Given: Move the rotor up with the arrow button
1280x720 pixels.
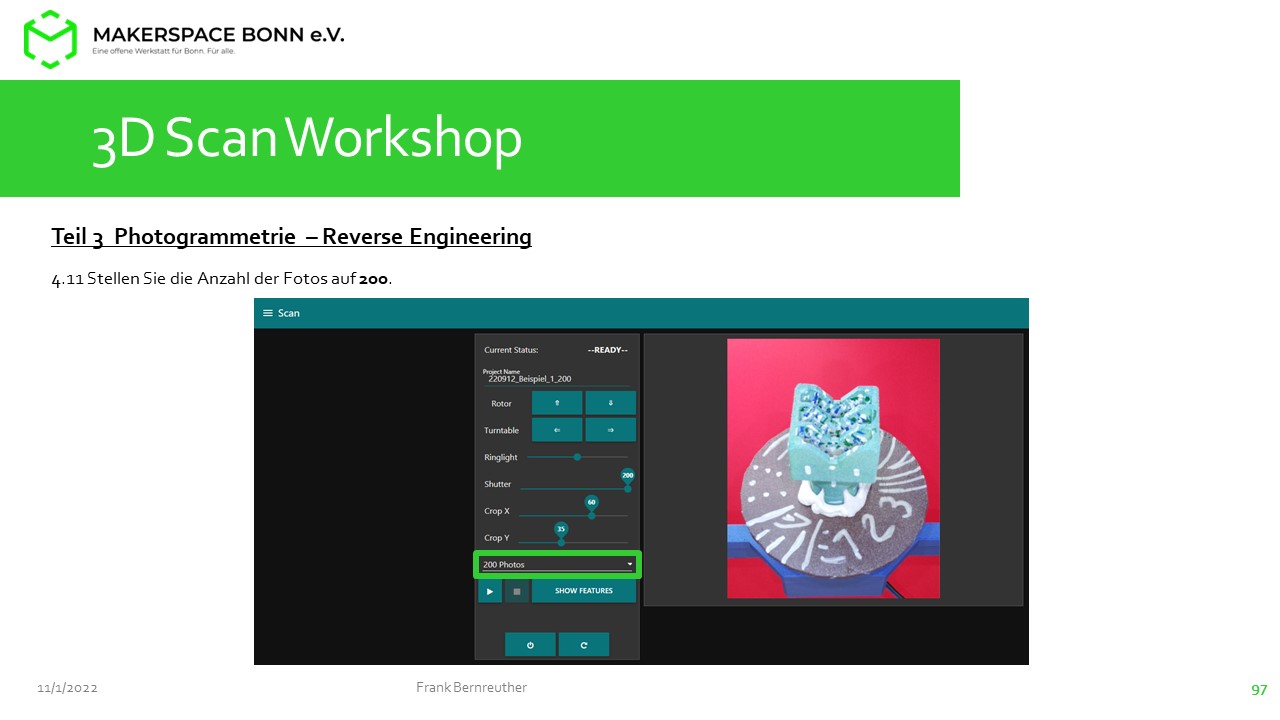Looking at the screenshot, I should click(557, 403).
